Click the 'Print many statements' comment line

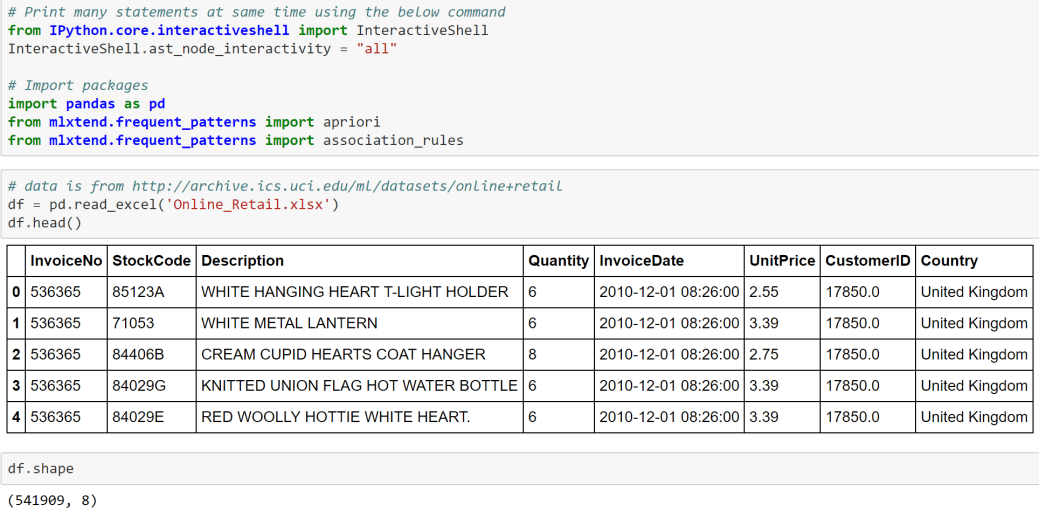tap(256, 12)
